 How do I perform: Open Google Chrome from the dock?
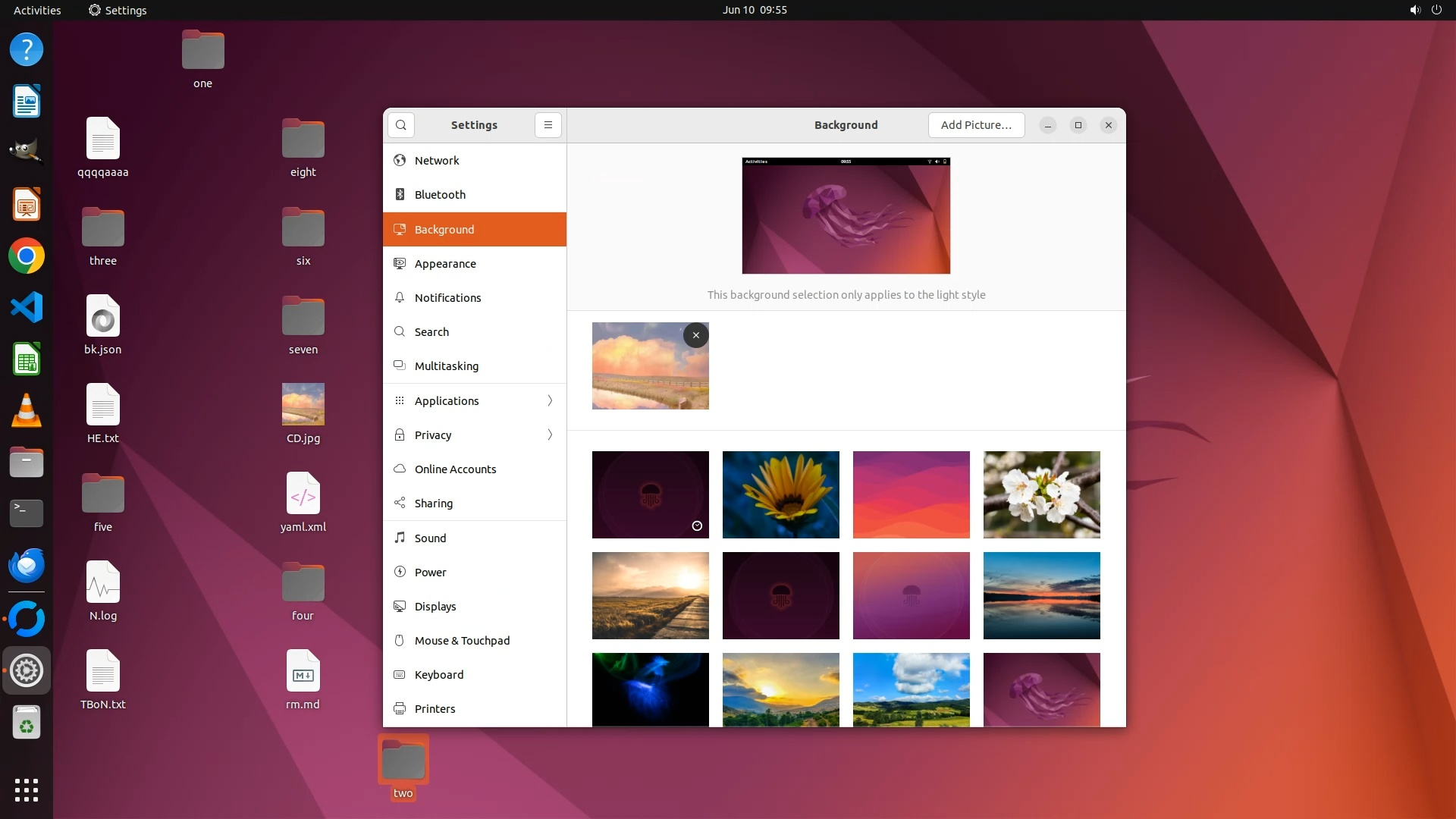[x=27, y=256]
